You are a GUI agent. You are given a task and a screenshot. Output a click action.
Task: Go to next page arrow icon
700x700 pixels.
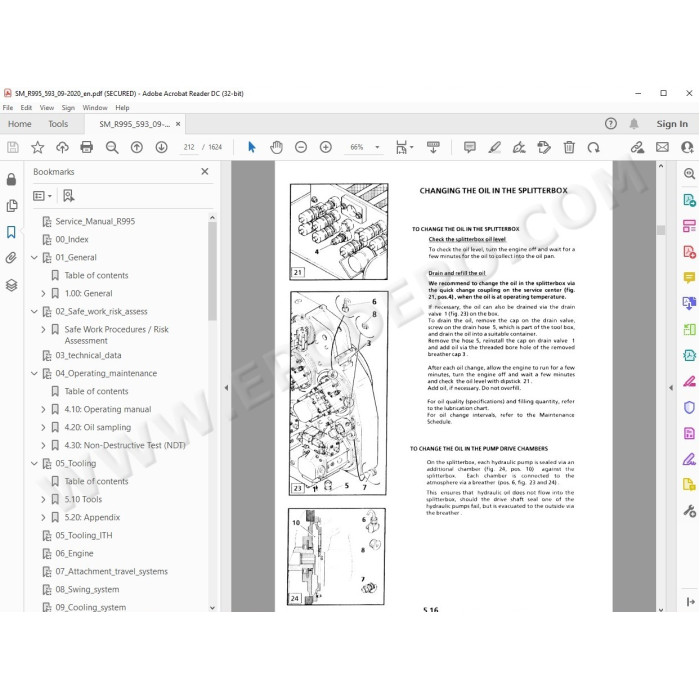[x=161, y=147]
